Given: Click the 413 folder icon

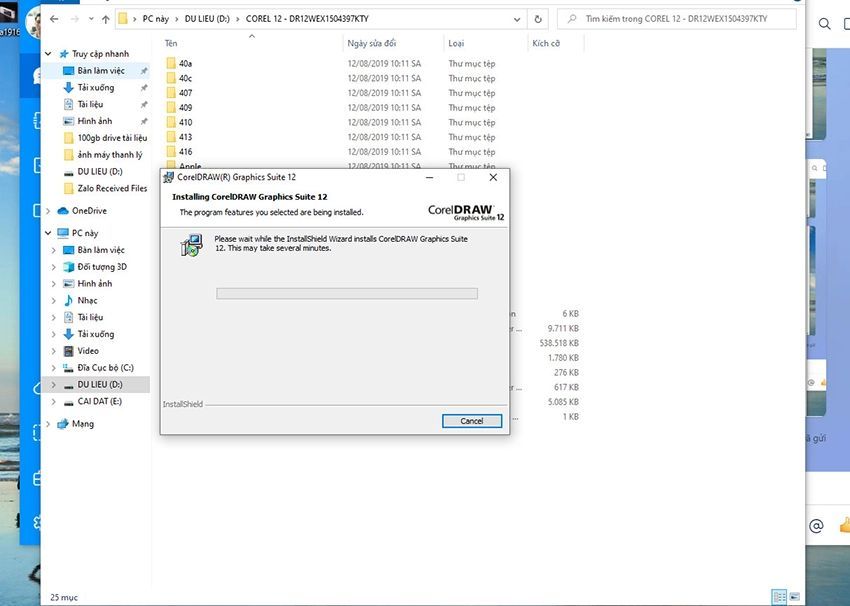Looking at the screenshot, I should tap(171, 137).
